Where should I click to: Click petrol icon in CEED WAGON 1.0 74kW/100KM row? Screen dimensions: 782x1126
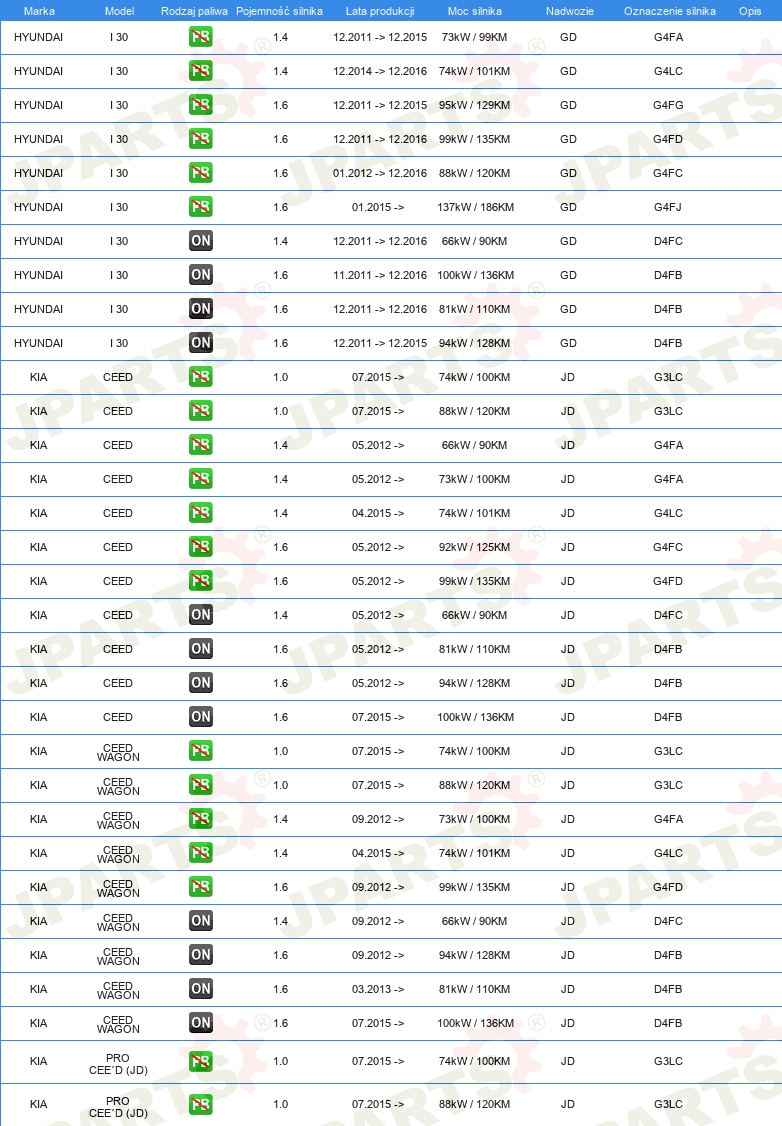tap(200, 750)
